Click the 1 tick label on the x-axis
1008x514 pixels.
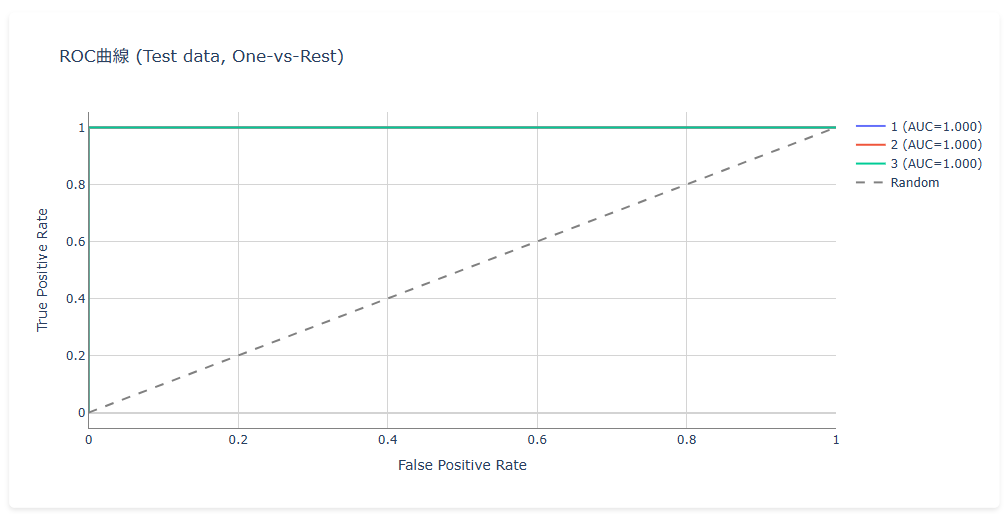pos(834,439)
